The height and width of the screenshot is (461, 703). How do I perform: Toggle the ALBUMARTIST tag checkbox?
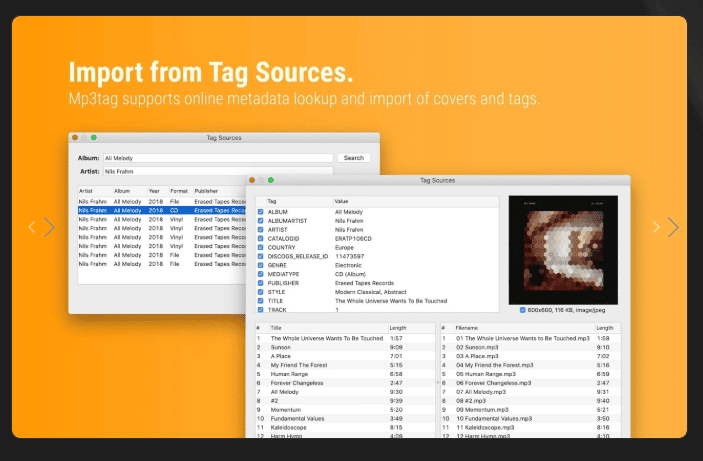pos(260,221)
